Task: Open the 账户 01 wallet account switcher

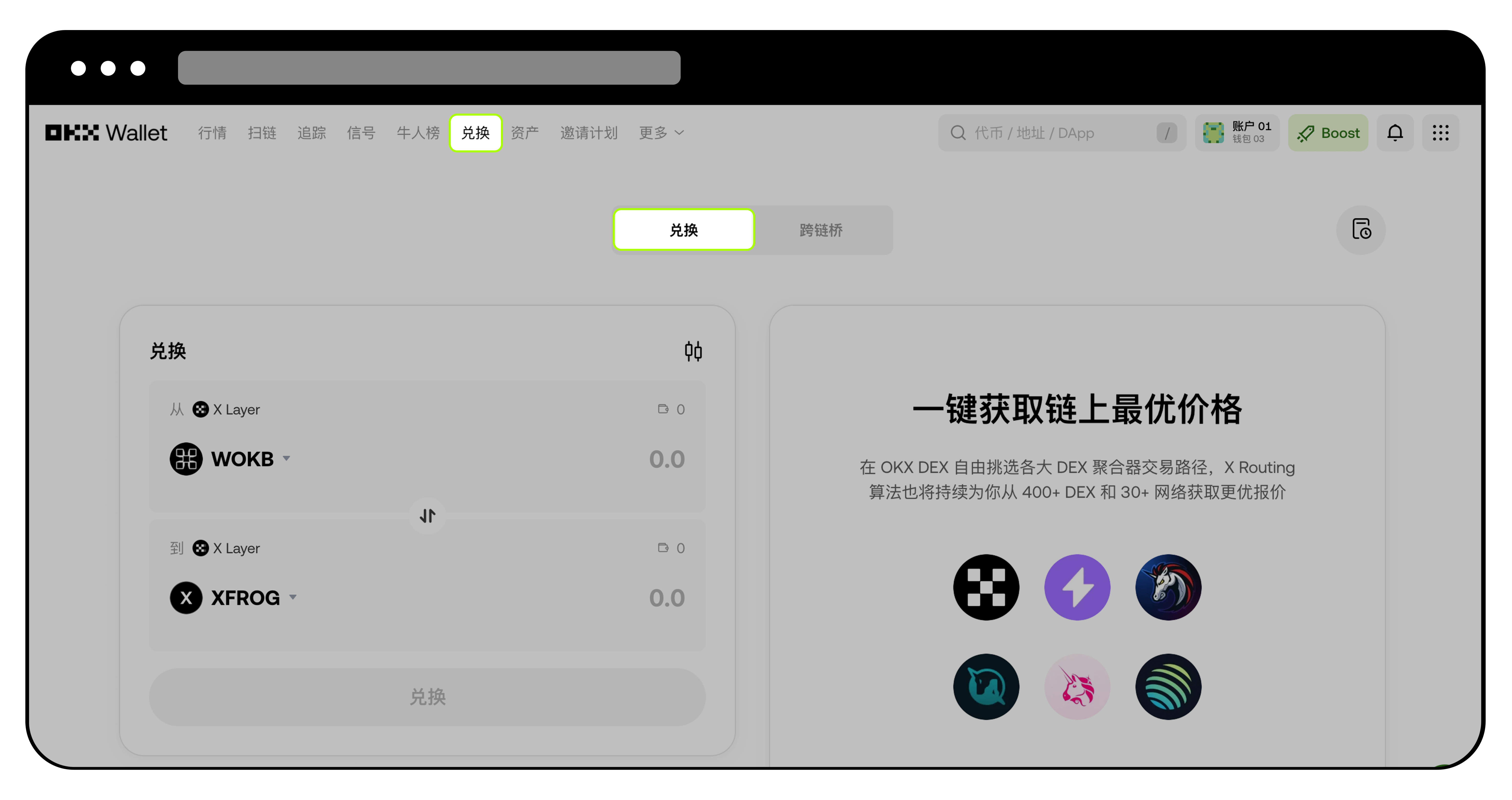Action: click(1237, 133)
